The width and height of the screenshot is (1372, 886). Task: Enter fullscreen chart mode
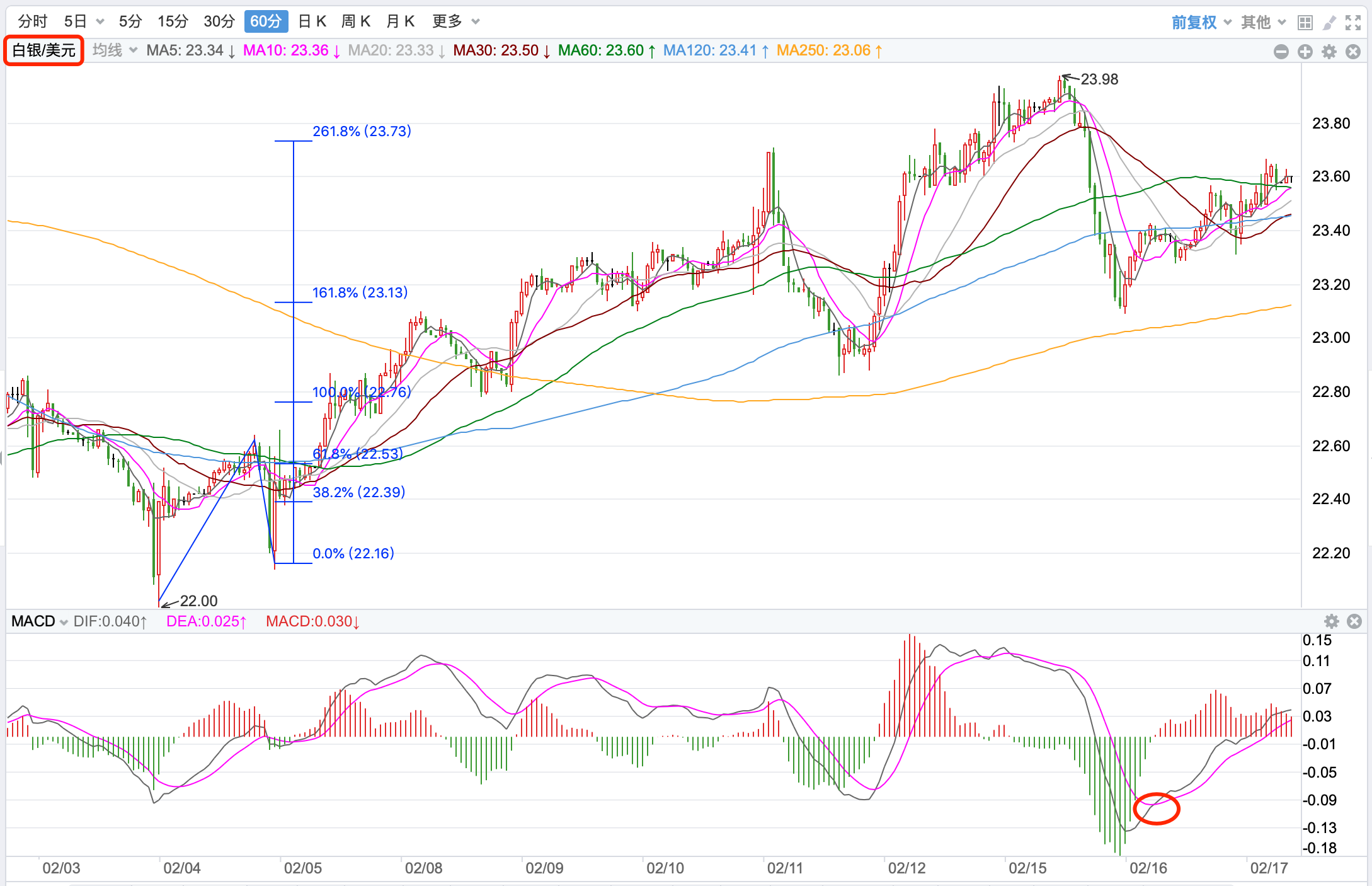click(x=1353, y=23)
